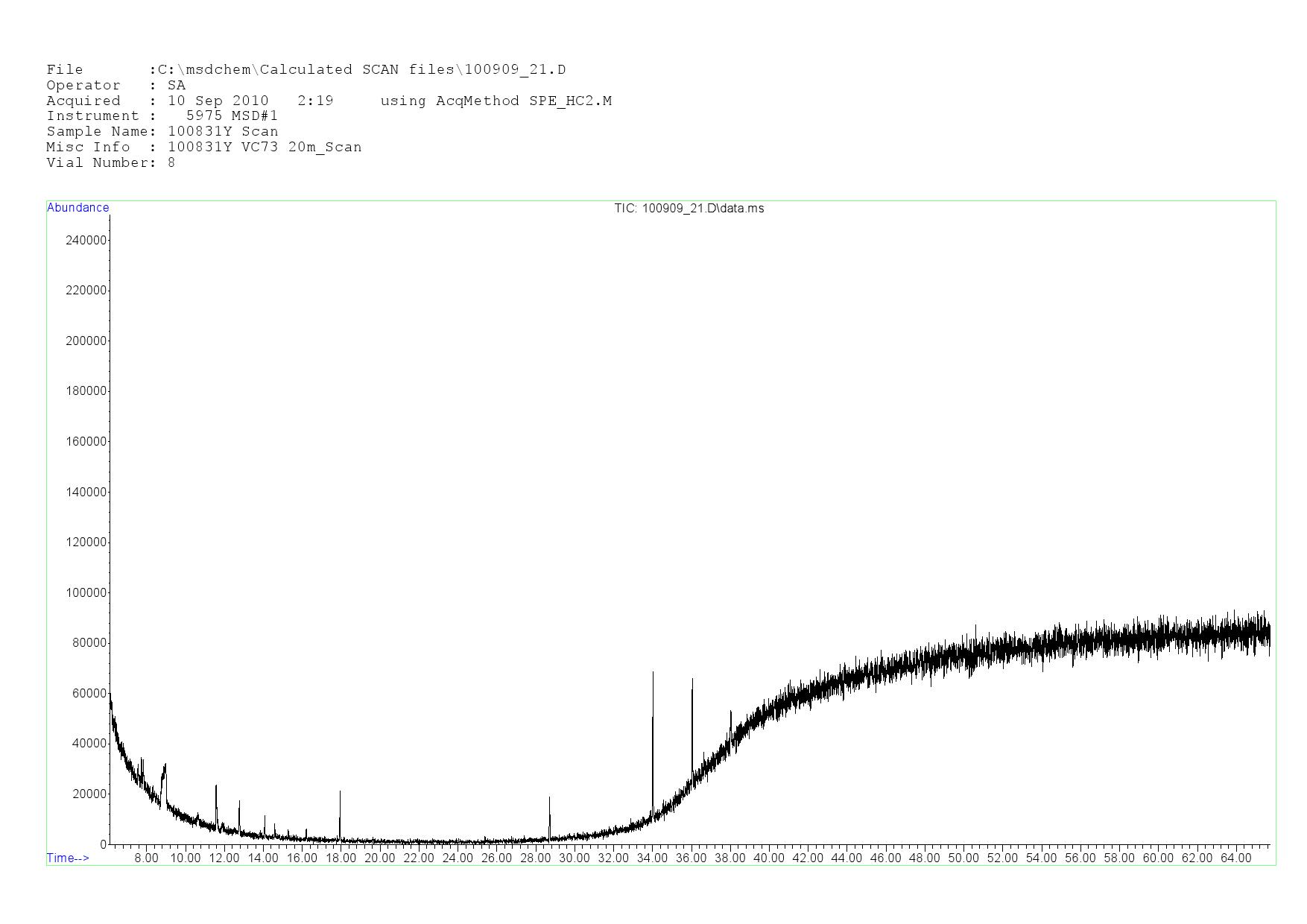Click the Abundance axis label

[x=77, y=208]
